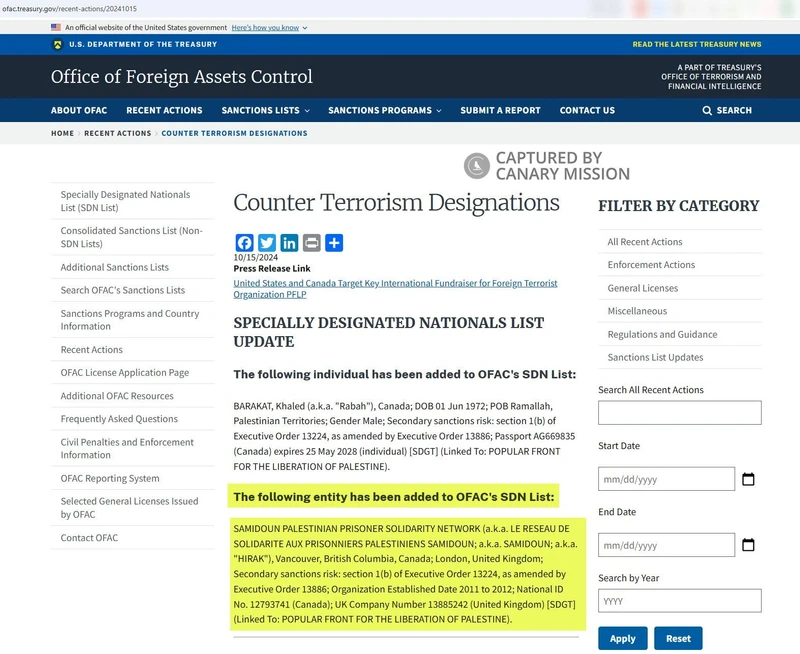Open the additional share options icon
800x654 pixels.
point(335,242)
